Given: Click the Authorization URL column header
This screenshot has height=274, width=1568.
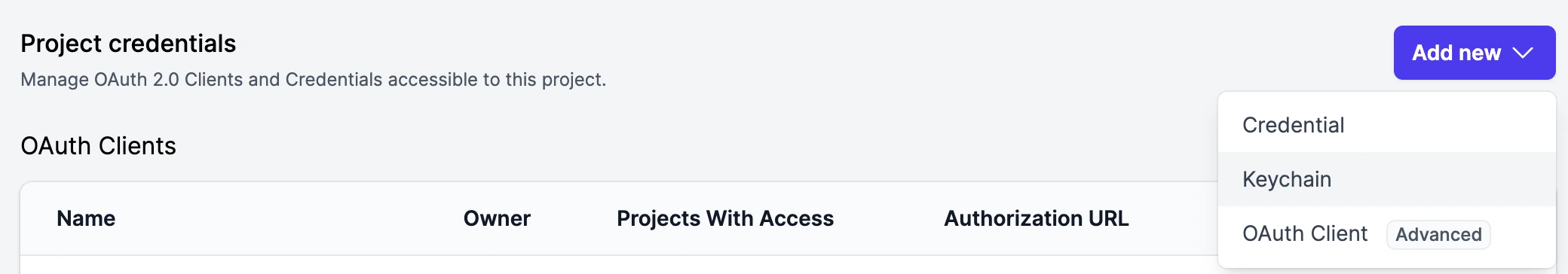Looking at the screenshot, I should pyautogui.click(x=1037, y=218).
